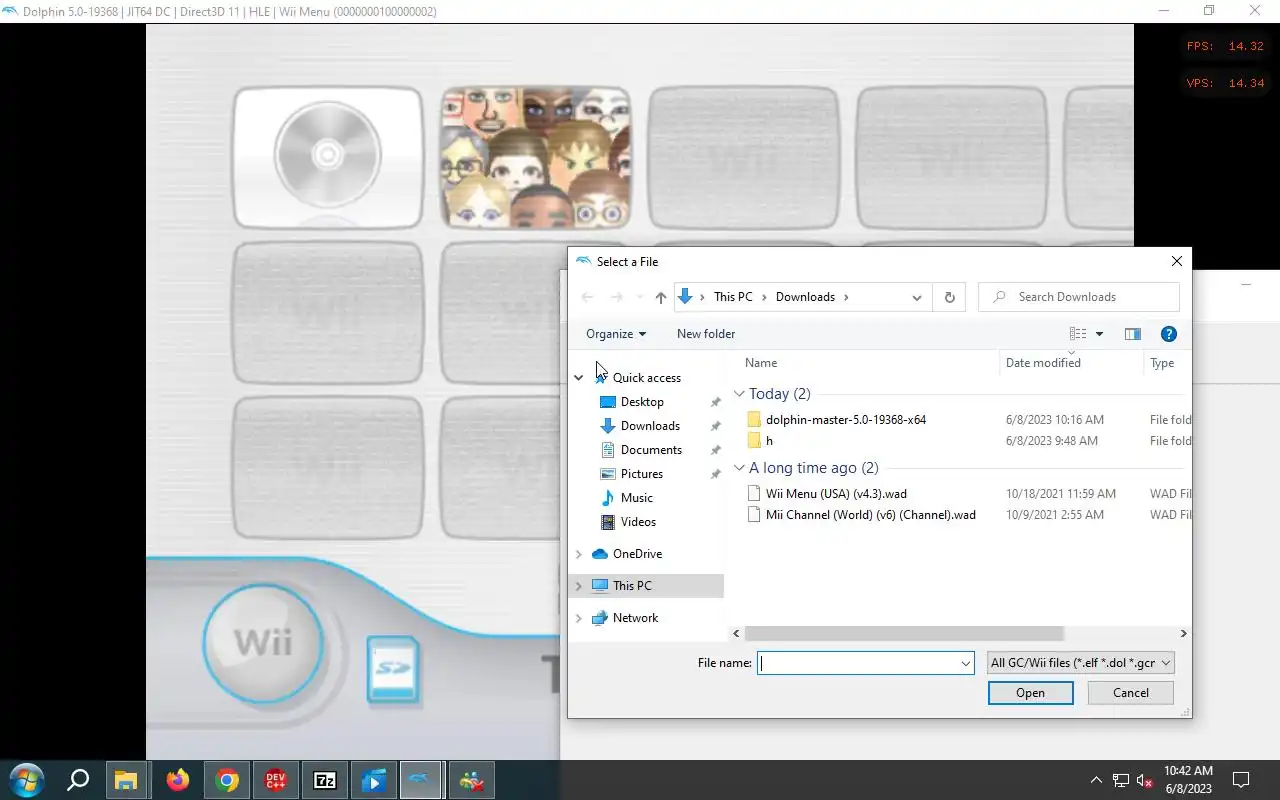The height and width of the screenshot is (800, 1280).
Task: Click Downloads in the address breadcrumb
Action: tap(805, 297)
